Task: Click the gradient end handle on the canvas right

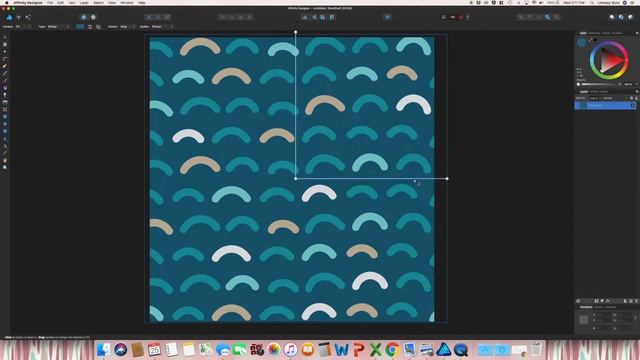Action: pyautogui.click(x=447, y=178)
